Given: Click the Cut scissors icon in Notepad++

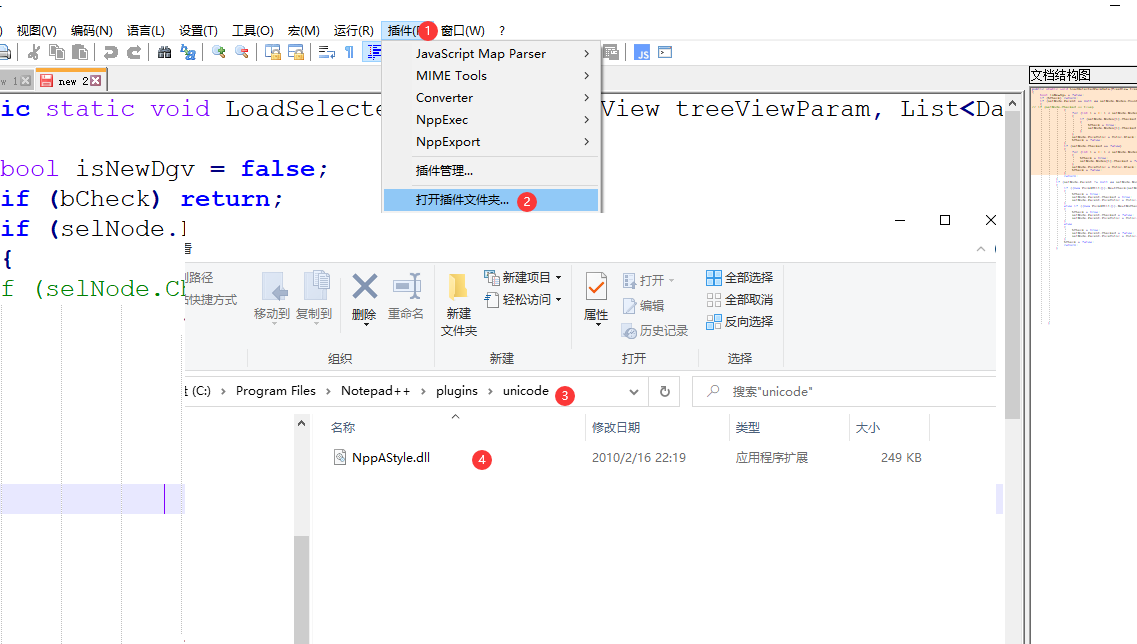Looking at the screenshot, I should 33,52.
